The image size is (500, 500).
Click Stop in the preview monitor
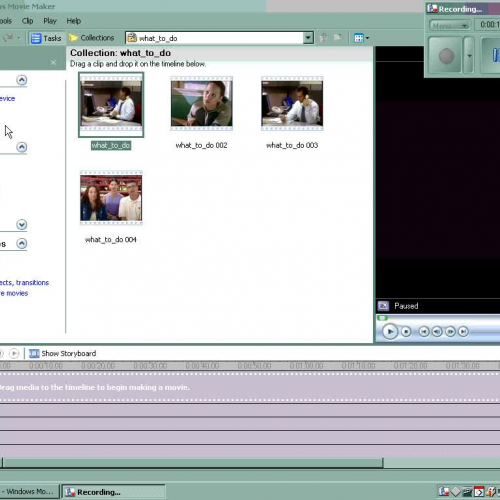[406, 332]
